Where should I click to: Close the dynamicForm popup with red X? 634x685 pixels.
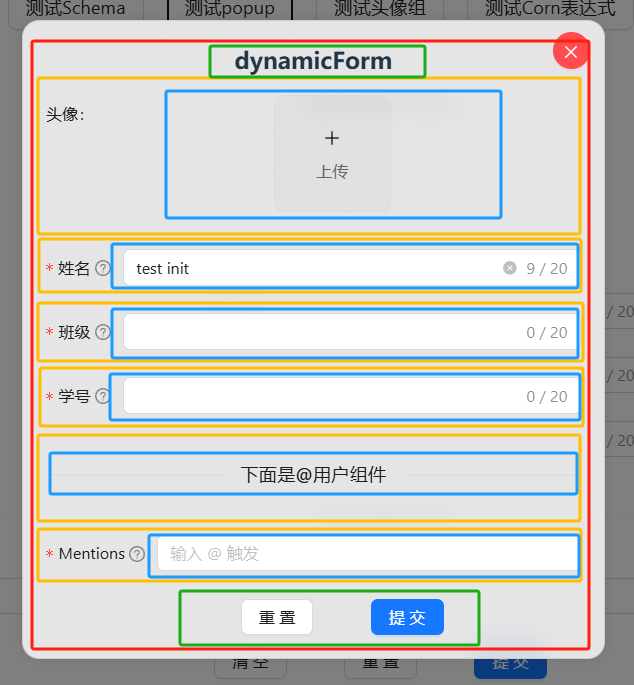571,52
